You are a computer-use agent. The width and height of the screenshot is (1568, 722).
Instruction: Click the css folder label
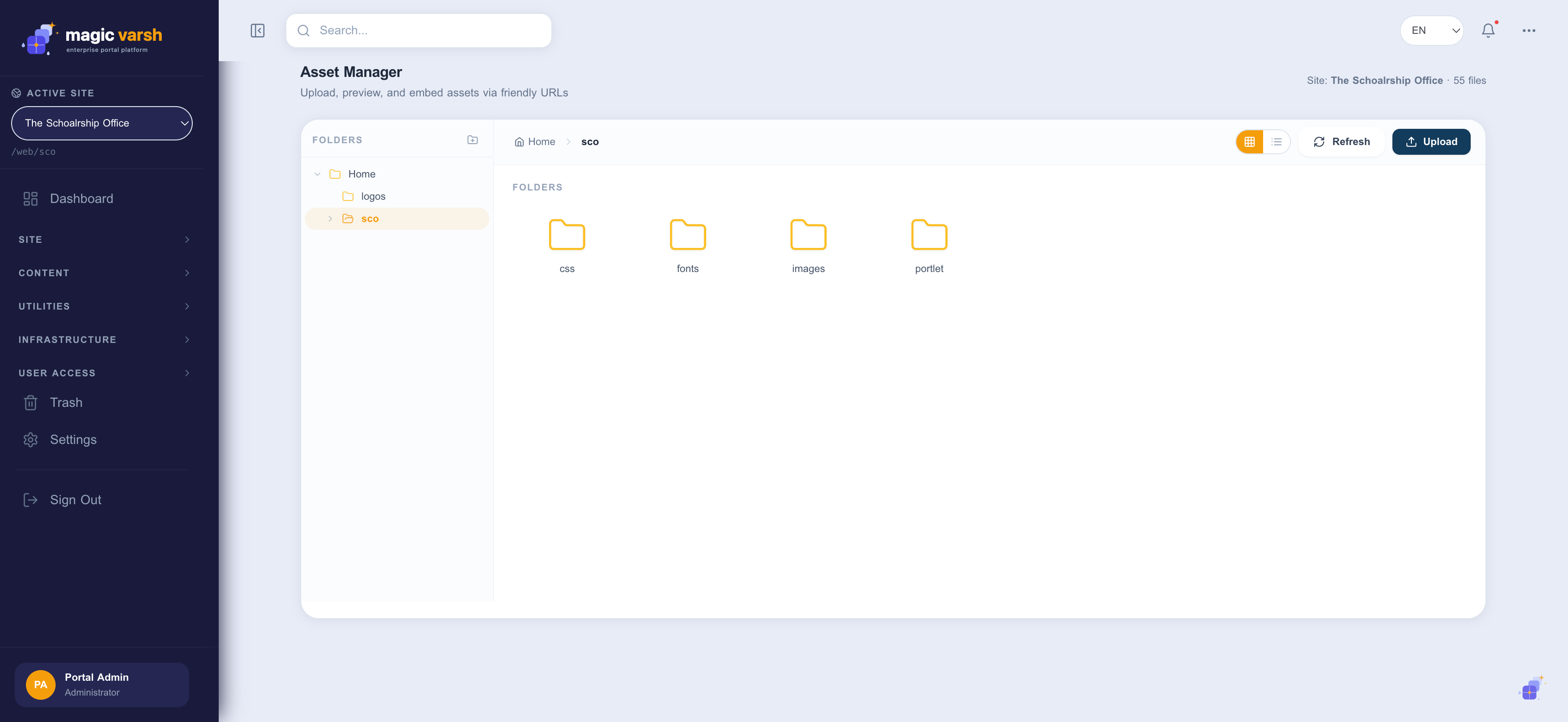tap(567, 268)
